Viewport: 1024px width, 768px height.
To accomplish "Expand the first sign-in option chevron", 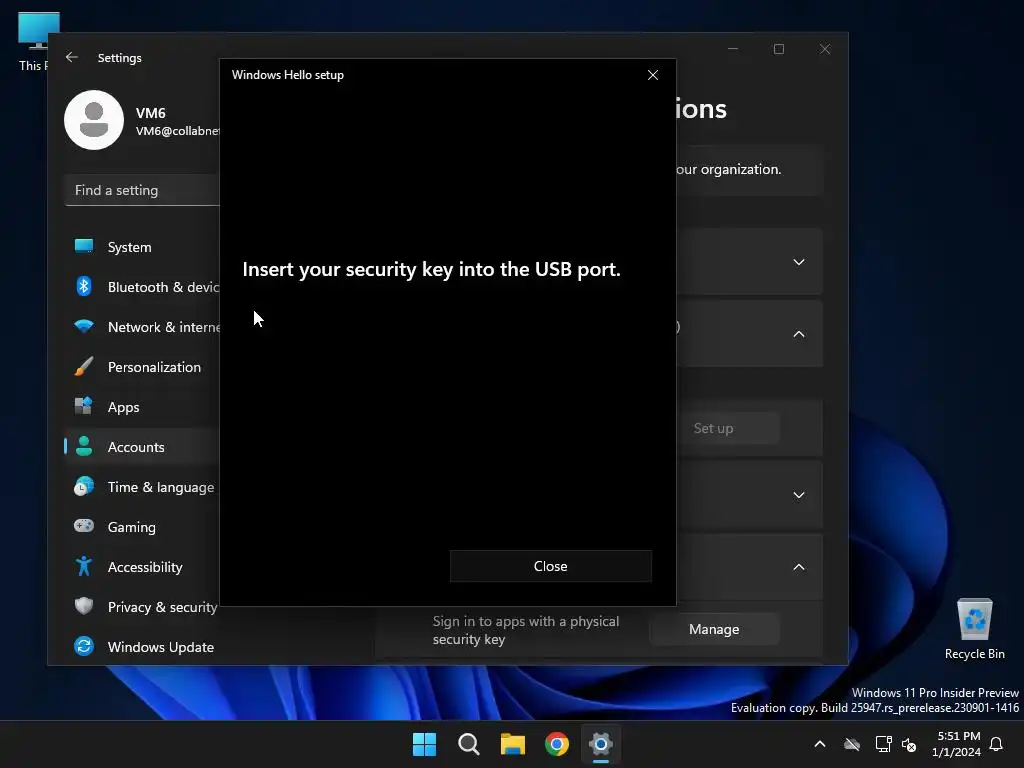I will tap(799, 262).
